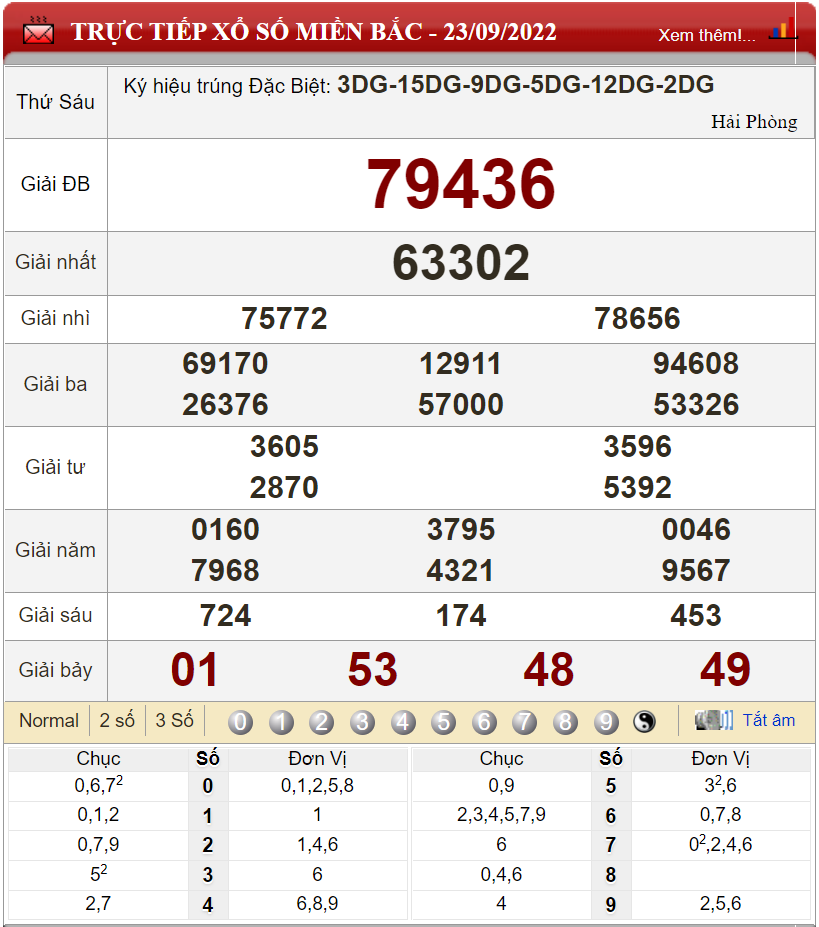The image size is (819, 927).
Task: Click third prize number 26376
Action: (x=225, y=405)
